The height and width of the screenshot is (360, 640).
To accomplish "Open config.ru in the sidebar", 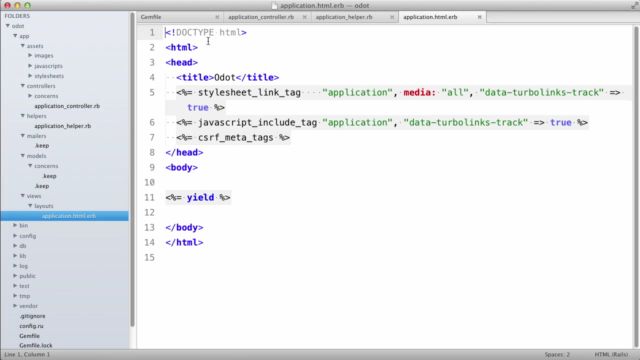I will point(31,326).
